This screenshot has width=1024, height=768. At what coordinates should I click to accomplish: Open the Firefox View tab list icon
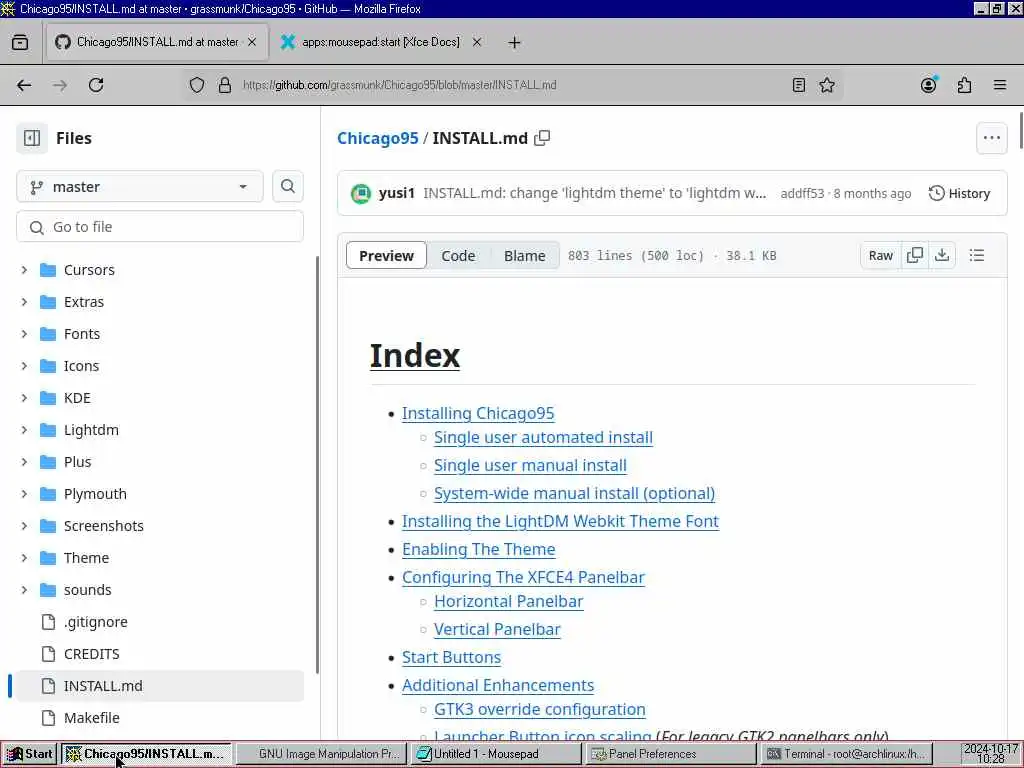click(x=20, y=42)
